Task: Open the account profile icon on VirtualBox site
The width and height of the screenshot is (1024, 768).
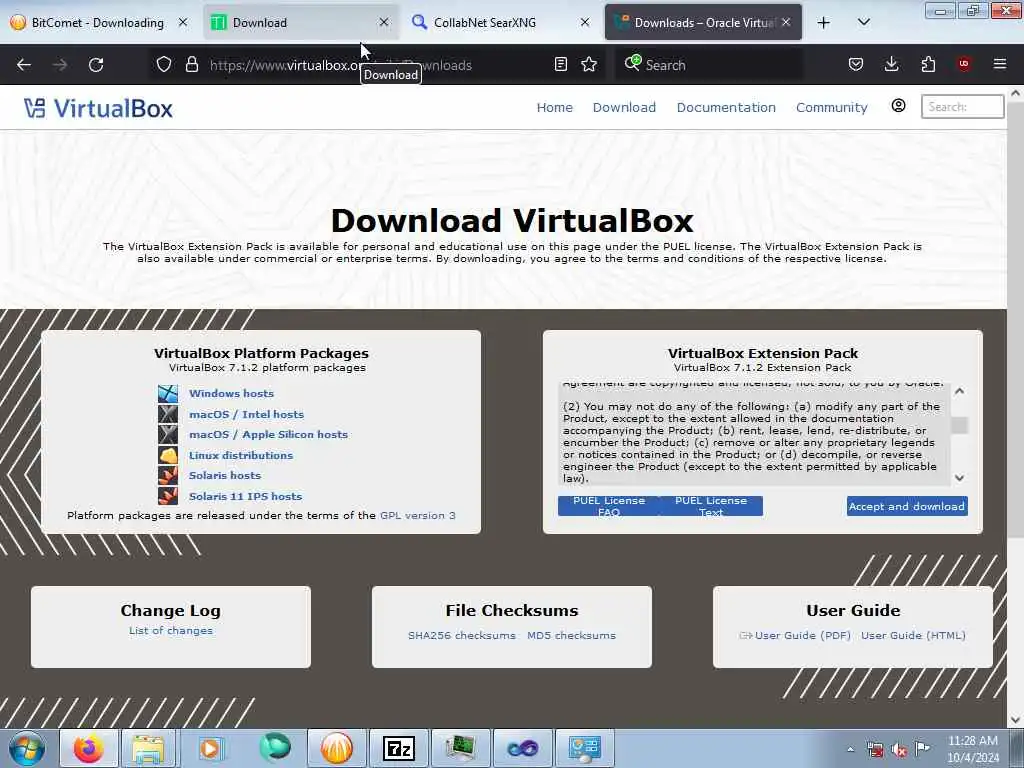Action: click(x=899, y=106)
